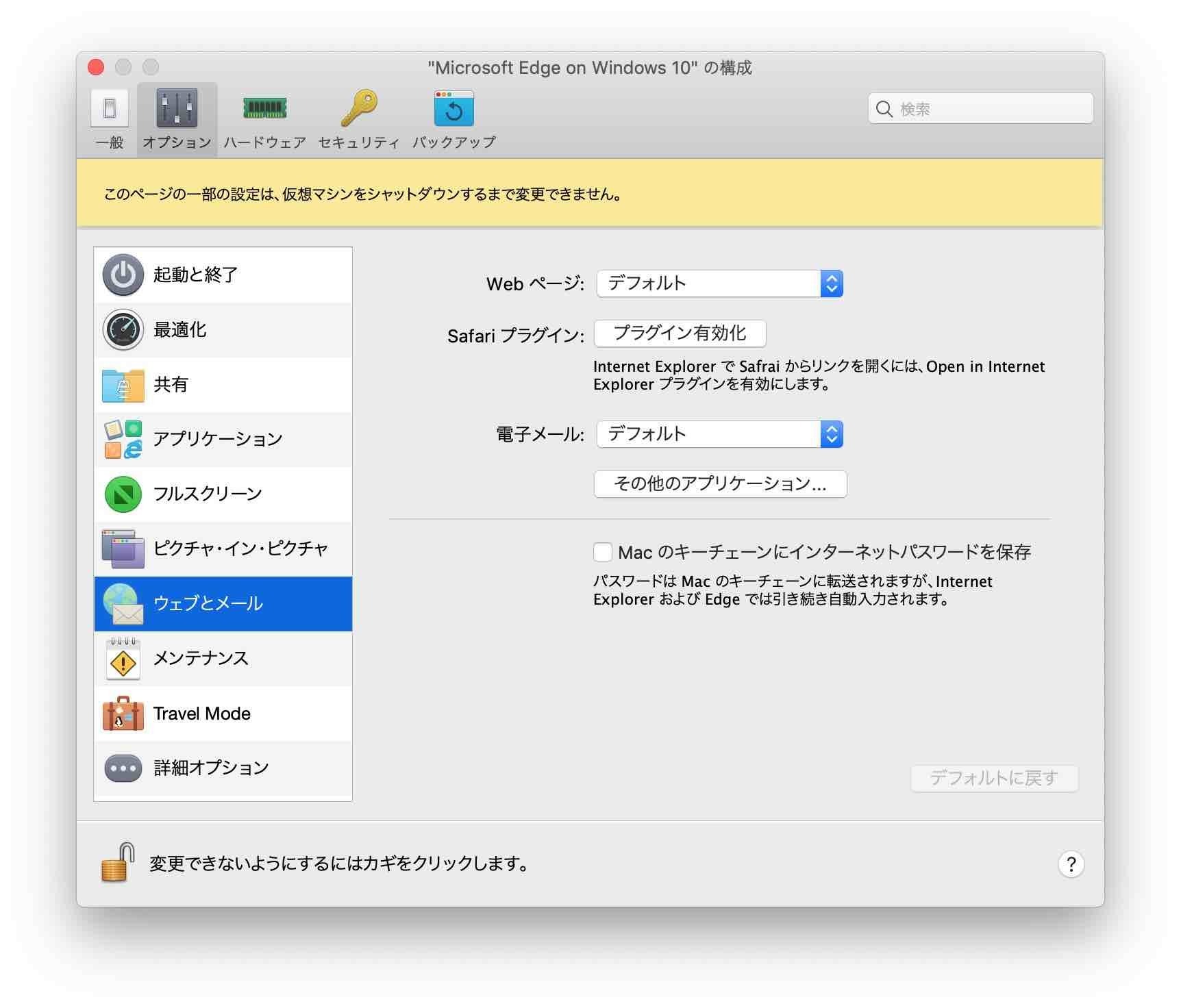Open the 電子メール dropdown

click(719, 434)
